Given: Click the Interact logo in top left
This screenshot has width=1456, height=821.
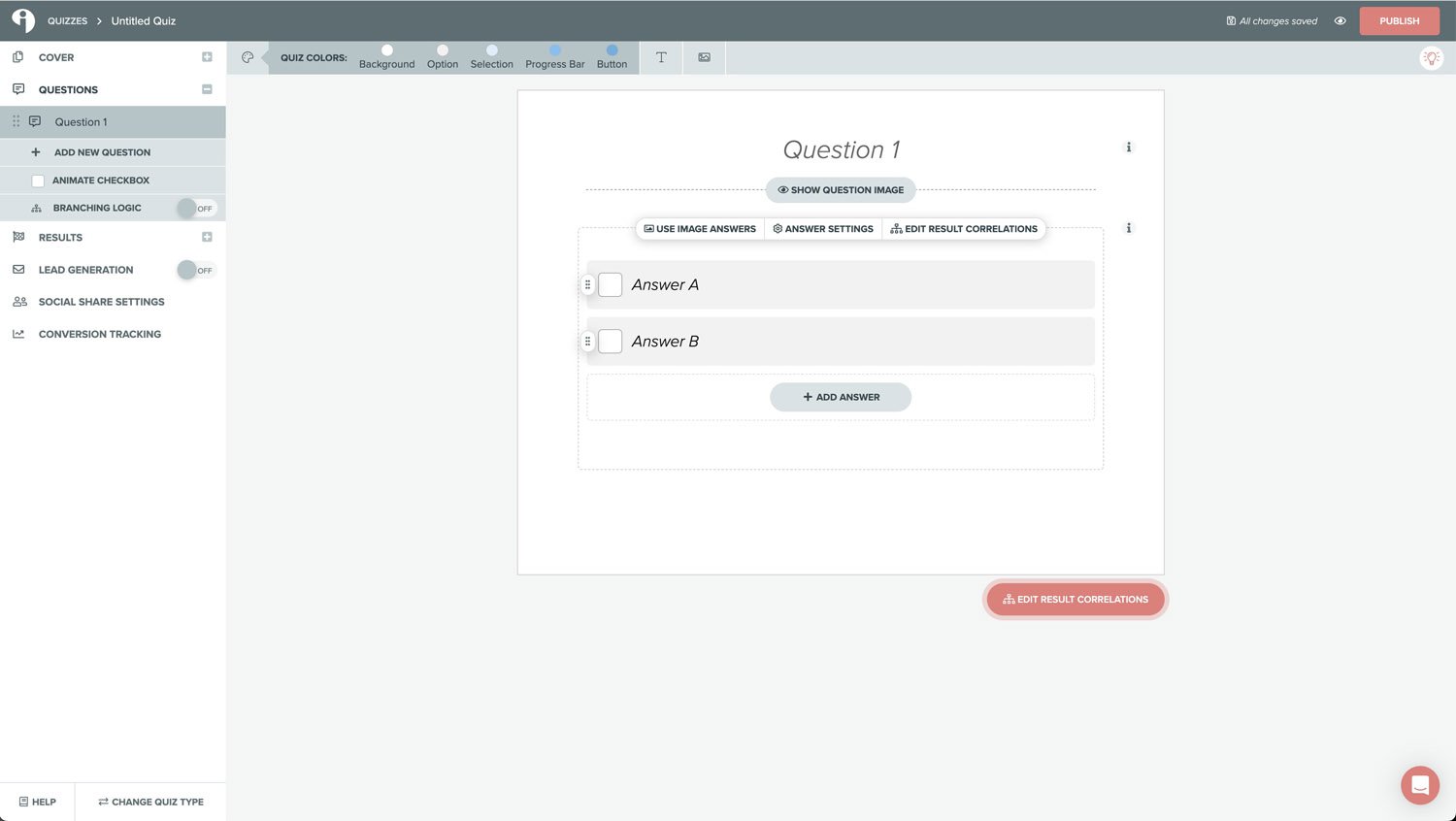Looking at the screenshot, I should [23, 20].
